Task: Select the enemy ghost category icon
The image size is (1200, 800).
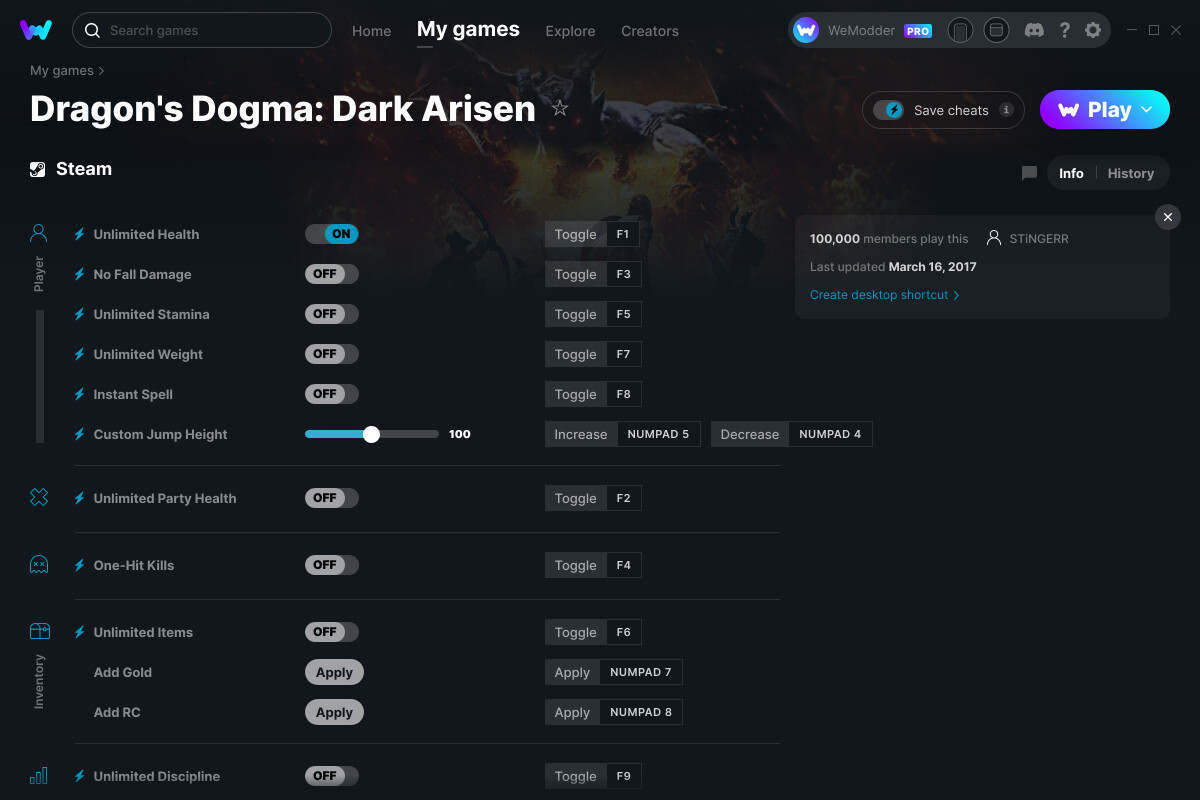Action: pyautogui.click(x=39, y=565)
